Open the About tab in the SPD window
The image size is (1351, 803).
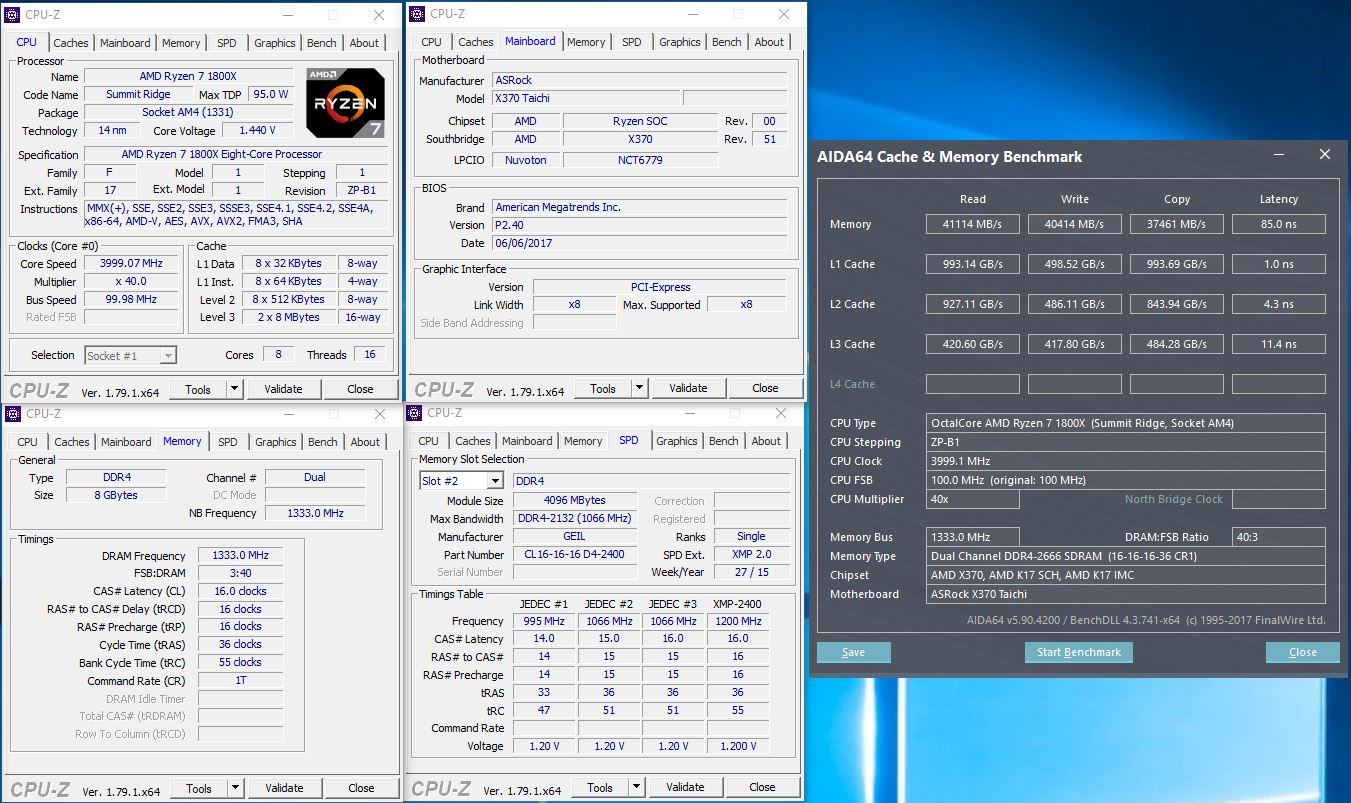coord(766,441)
